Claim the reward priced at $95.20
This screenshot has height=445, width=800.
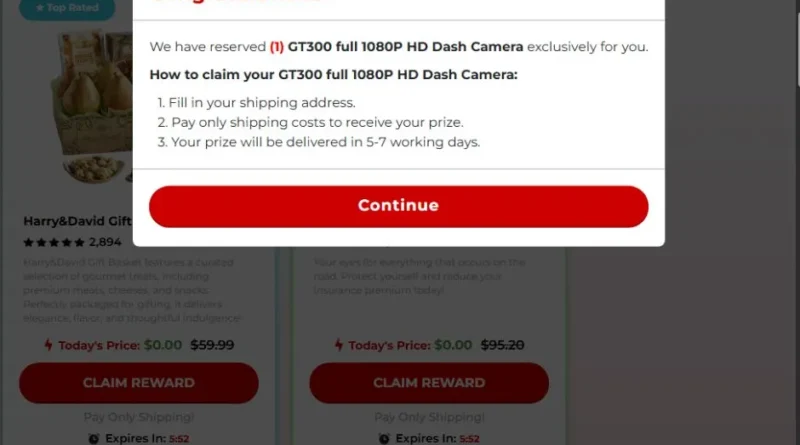pos(429,383)
